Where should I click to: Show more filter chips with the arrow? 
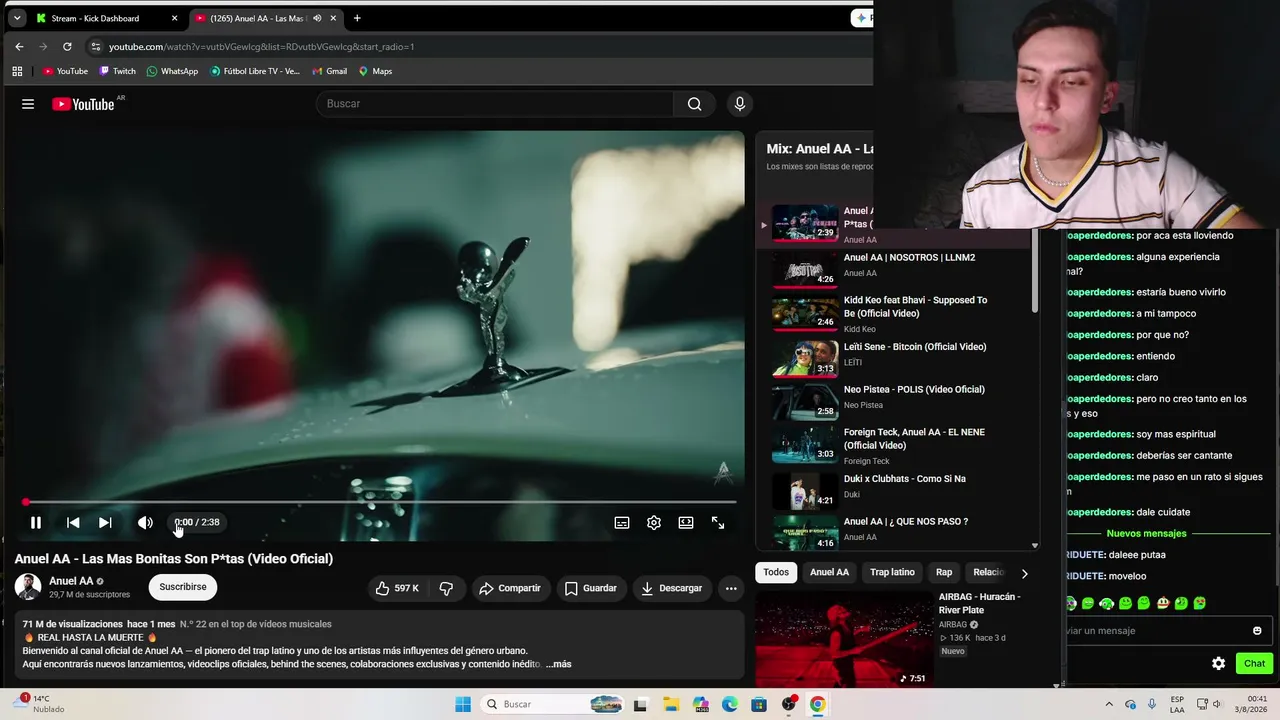(x=1024, y=573)
